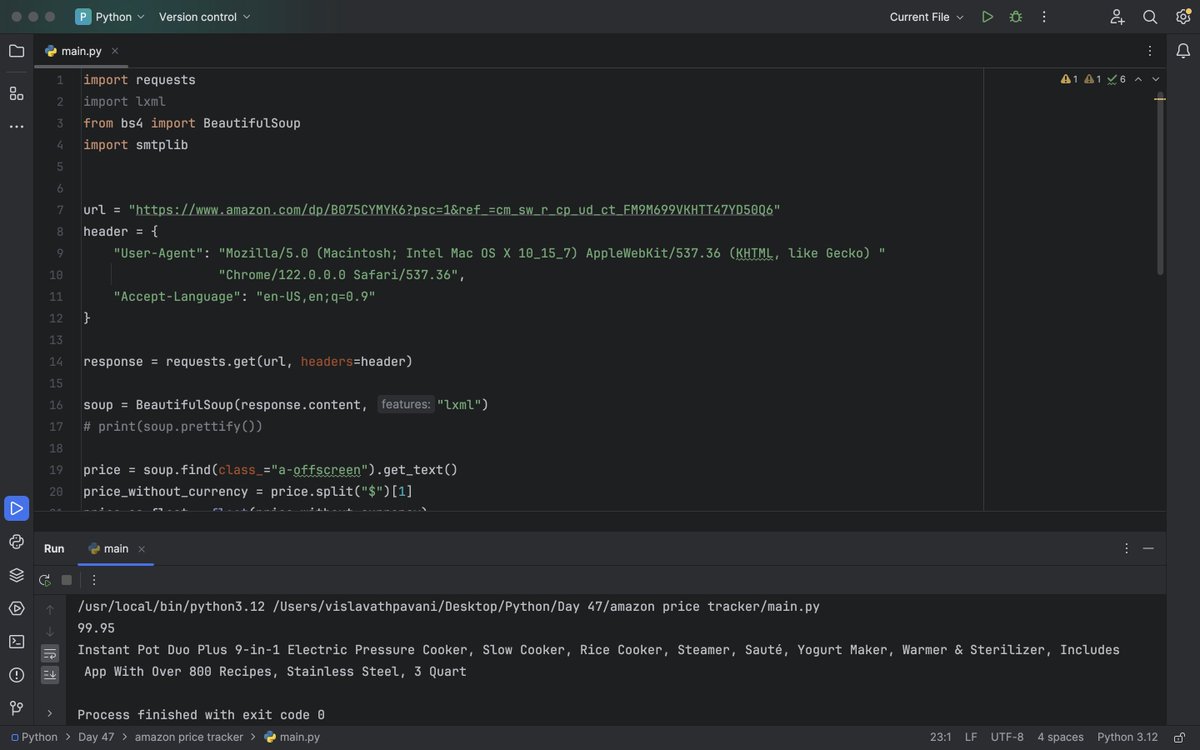
Task: Open the Git version control tool window
Action: (x=16, y=707)
